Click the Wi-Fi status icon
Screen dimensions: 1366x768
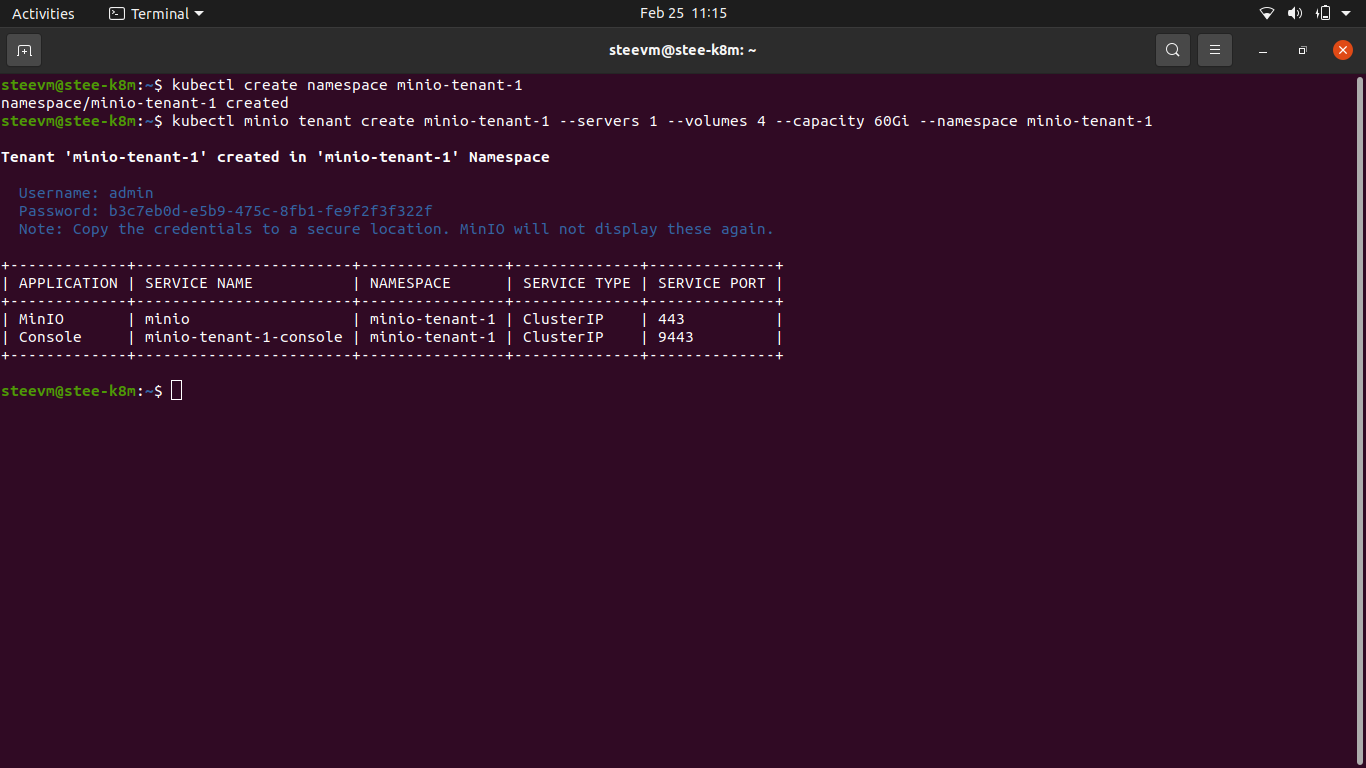[x=1266, y=13]
